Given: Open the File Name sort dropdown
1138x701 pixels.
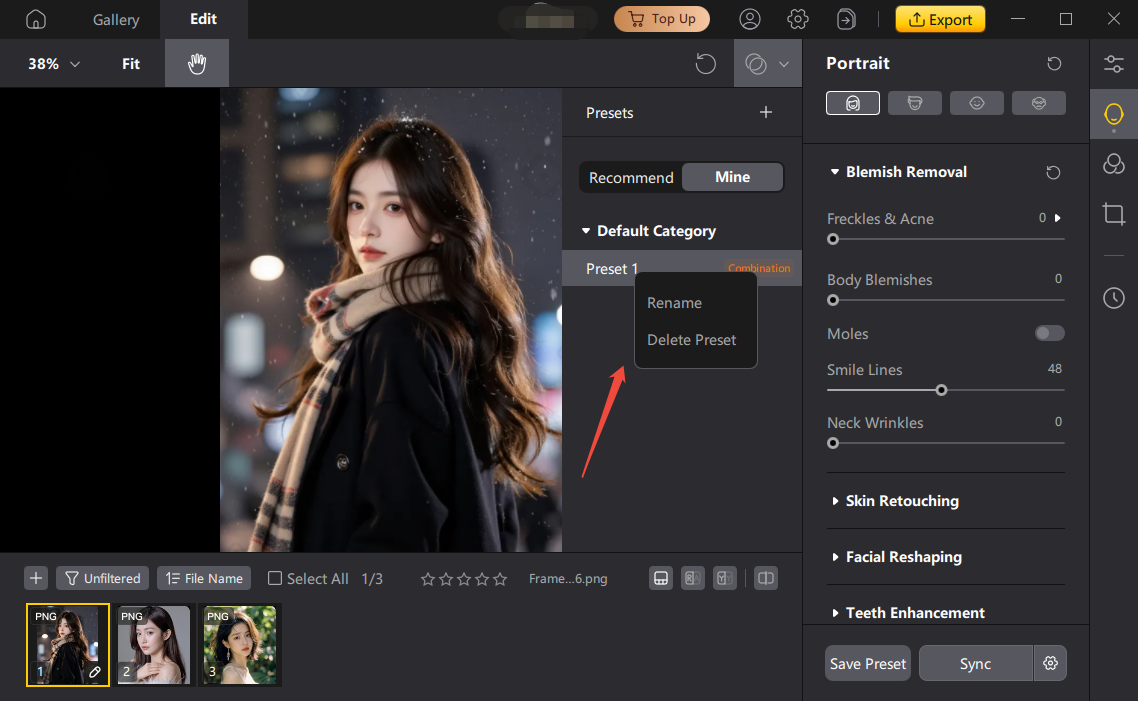Looking at the screenshot, I should pos(204,578).
